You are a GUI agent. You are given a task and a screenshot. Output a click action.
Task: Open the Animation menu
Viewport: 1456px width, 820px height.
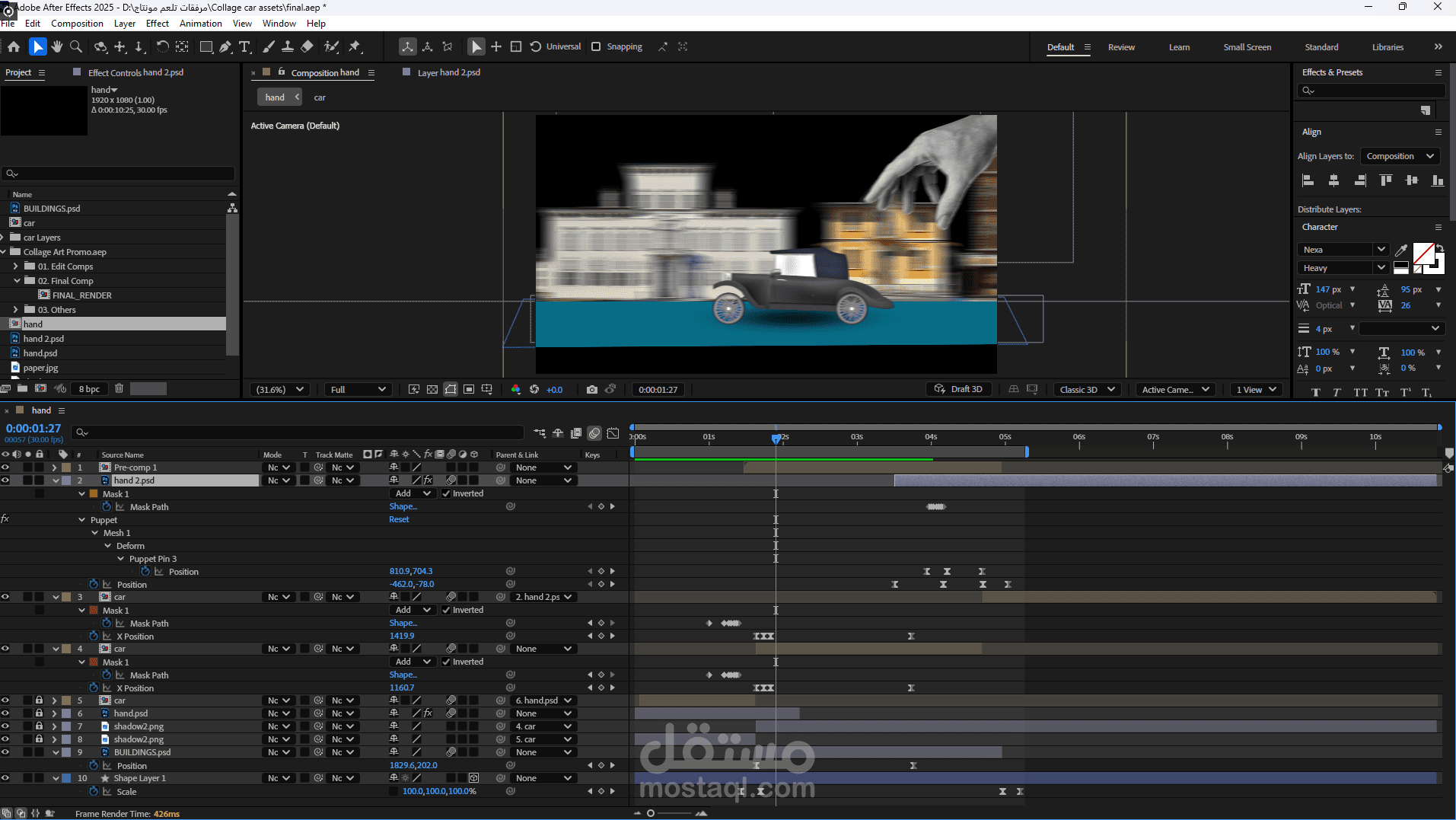click(x=201, y=24)
